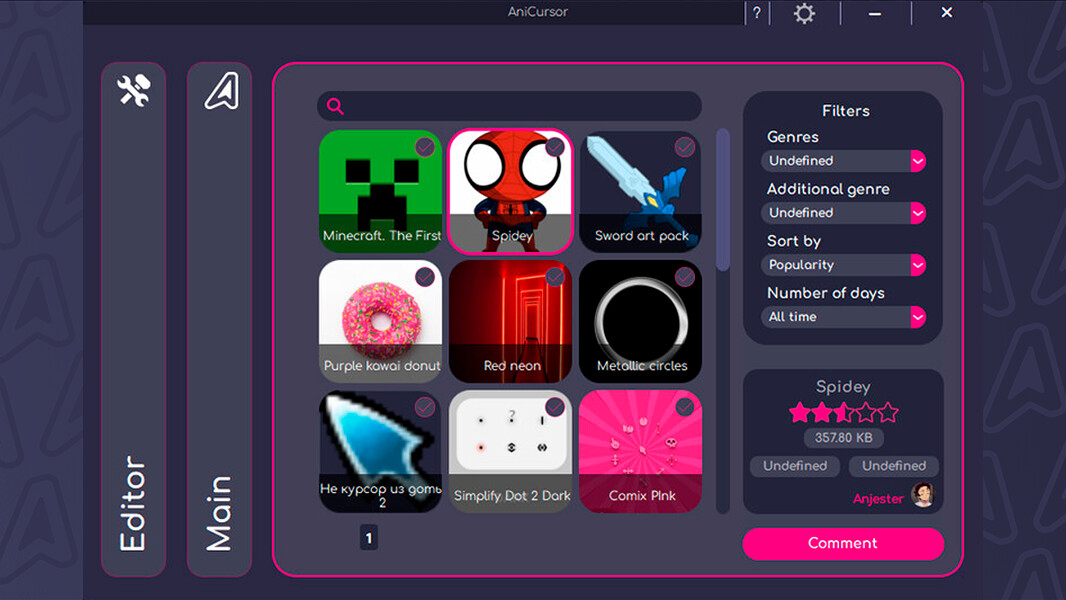Image resolution: width=1066 pixels, height=600 pixels.
Task: Toggle the checkmark on Comix PInk pack
Action: tap(683, 407)
